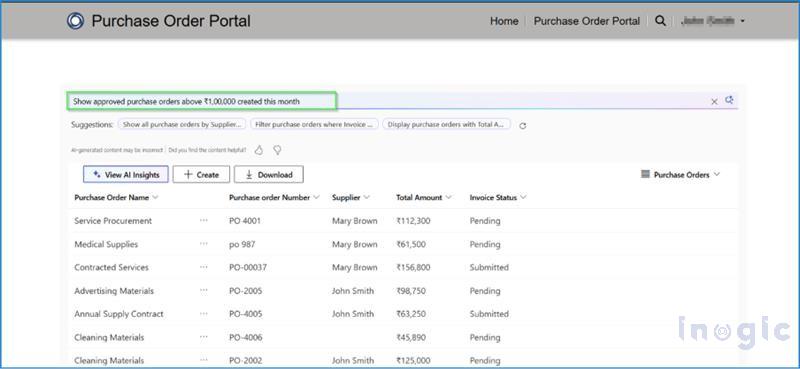Open the Annual Supply Contract record
This screenshot has width=800, height=369.
click(x=119, y=313)
